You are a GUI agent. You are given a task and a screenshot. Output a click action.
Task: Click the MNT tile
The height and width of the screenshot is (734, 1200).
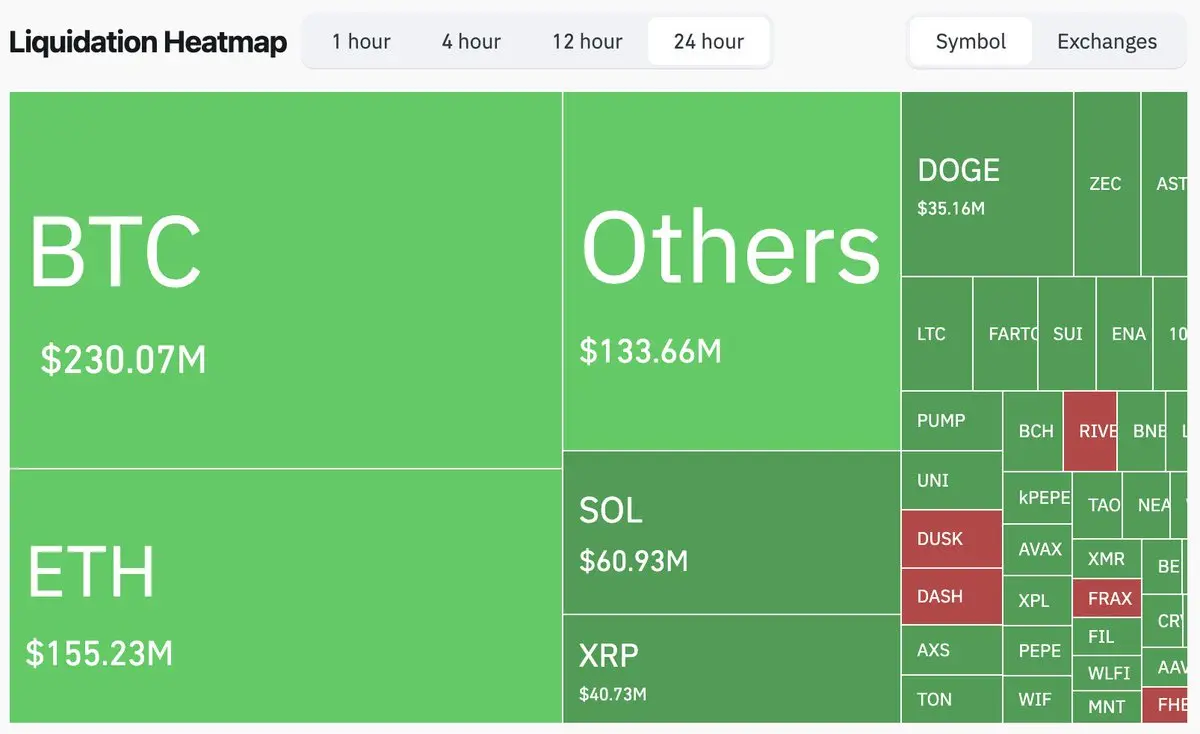click(x=1107, y=707)
